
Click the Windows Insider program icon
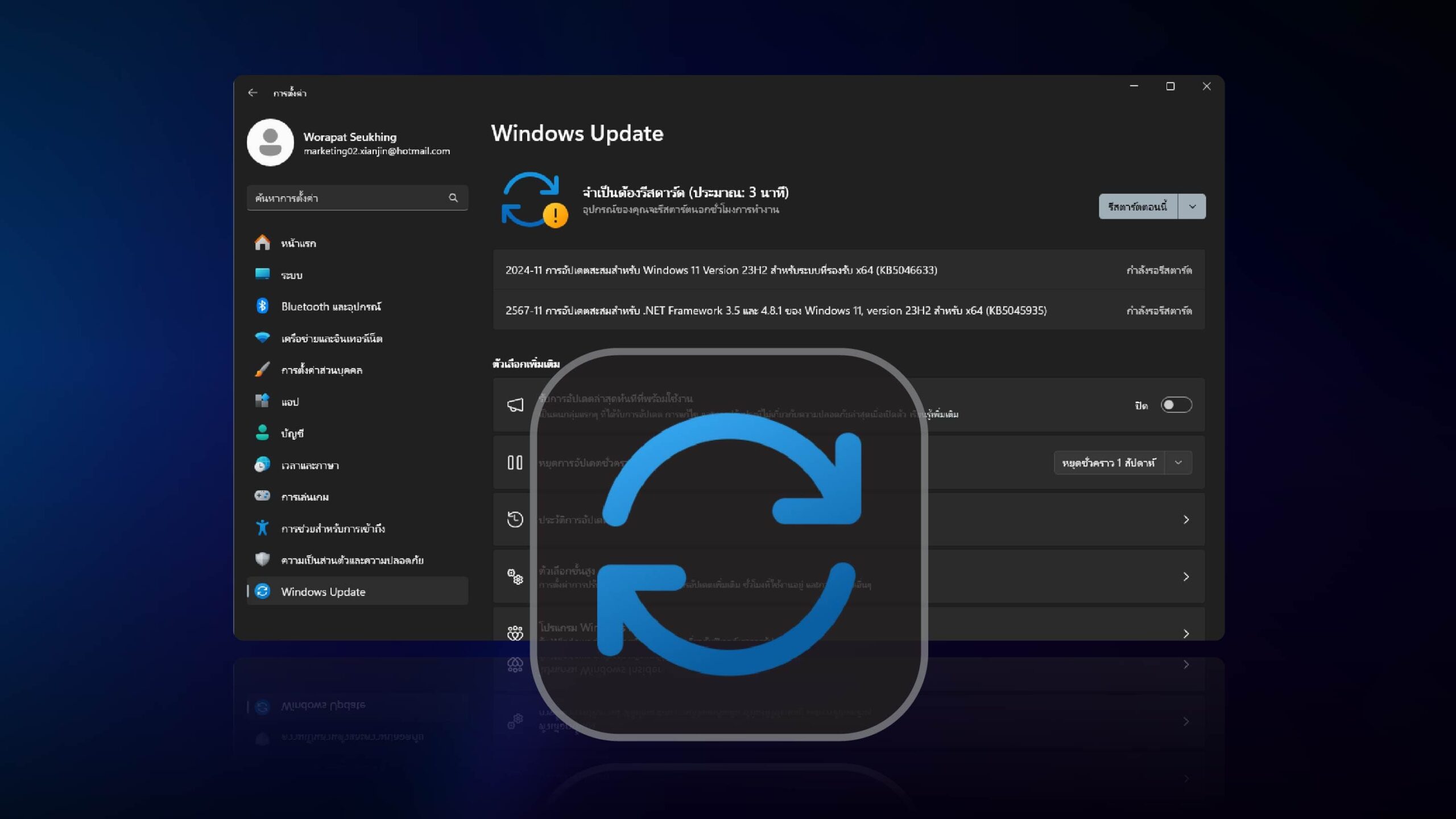(x=515, y=633)
